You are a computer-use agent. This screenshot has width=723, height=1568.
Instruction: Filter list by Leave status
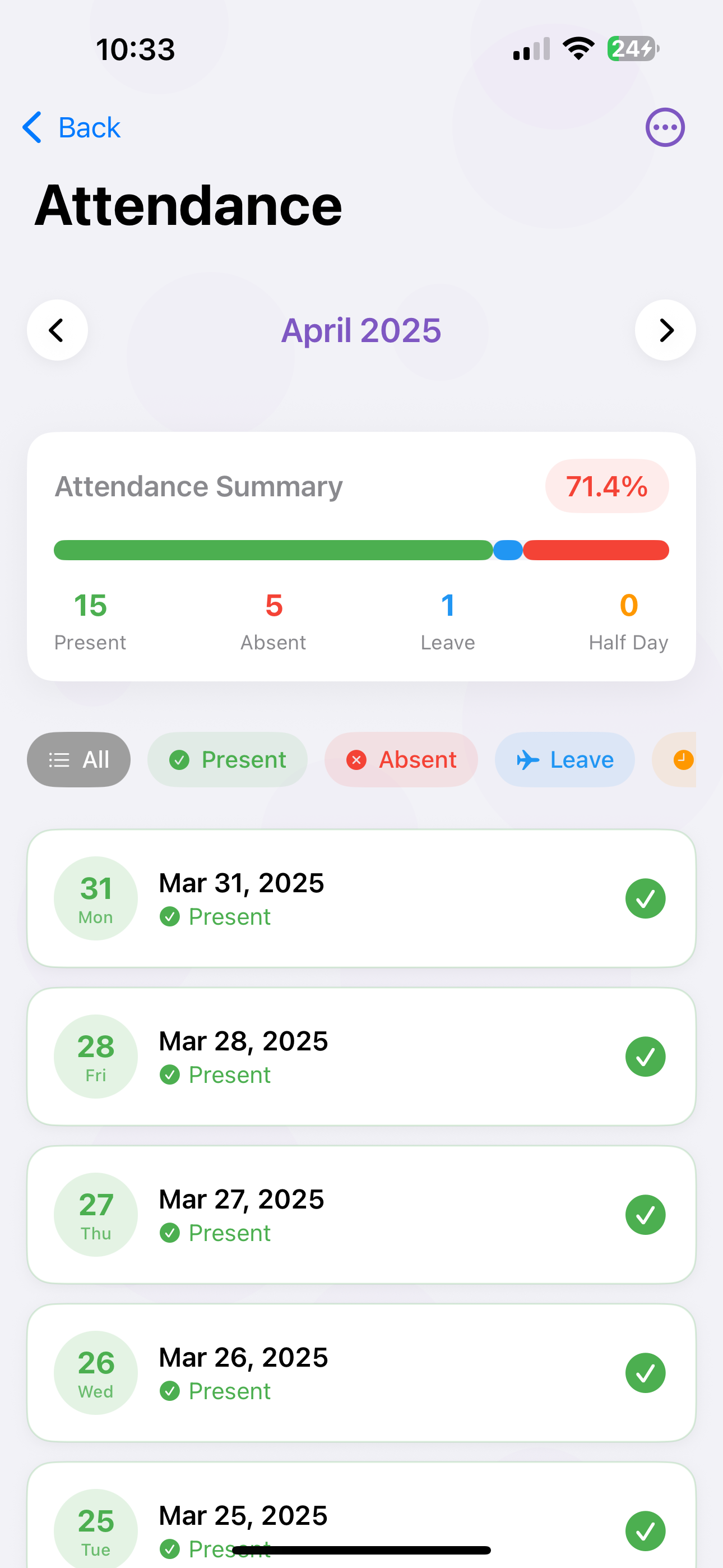tap(565, 760)
